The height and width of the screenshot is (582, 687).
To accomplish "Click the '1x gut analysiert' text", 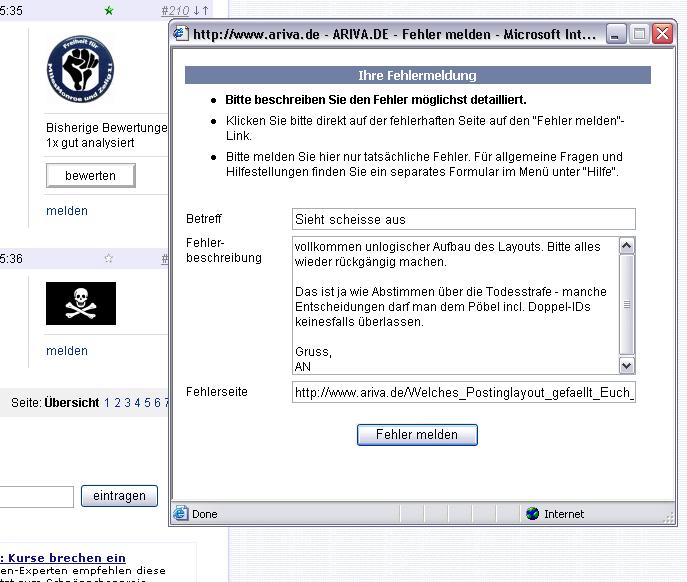I will click(90, 142).
